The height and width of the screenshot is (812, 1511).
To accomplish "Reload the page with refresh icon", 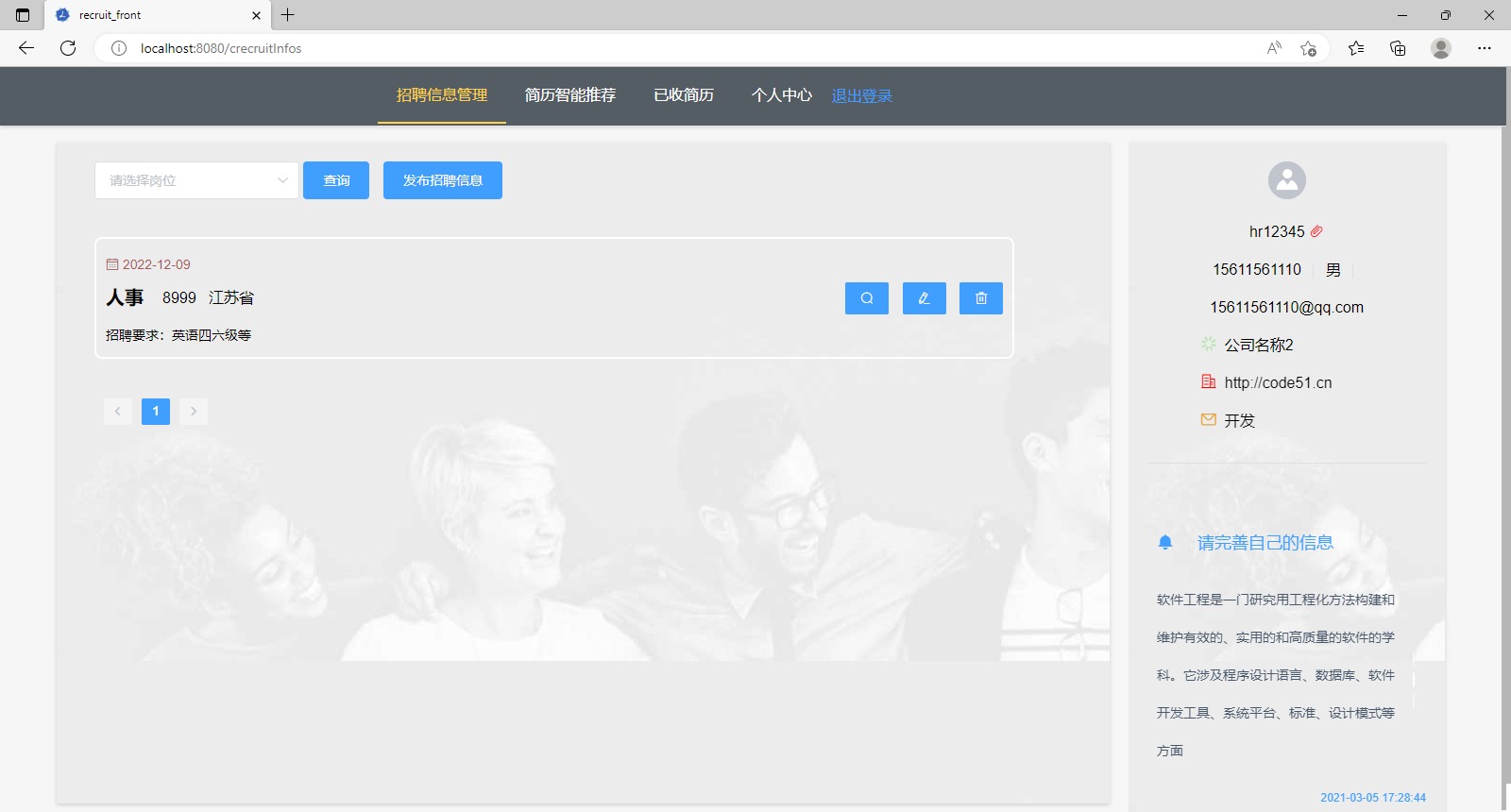I will pyautogui.click(x=68, y=48).
